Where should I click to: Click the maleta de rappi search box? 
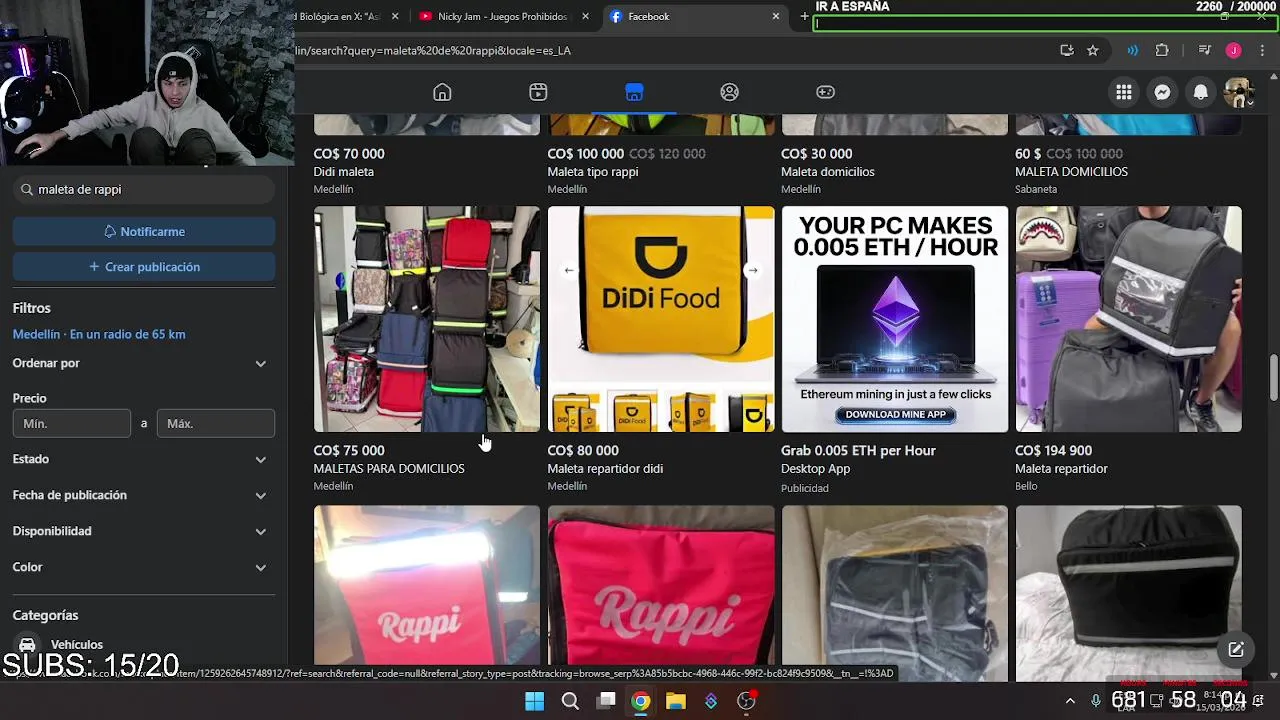pos(144,189)
